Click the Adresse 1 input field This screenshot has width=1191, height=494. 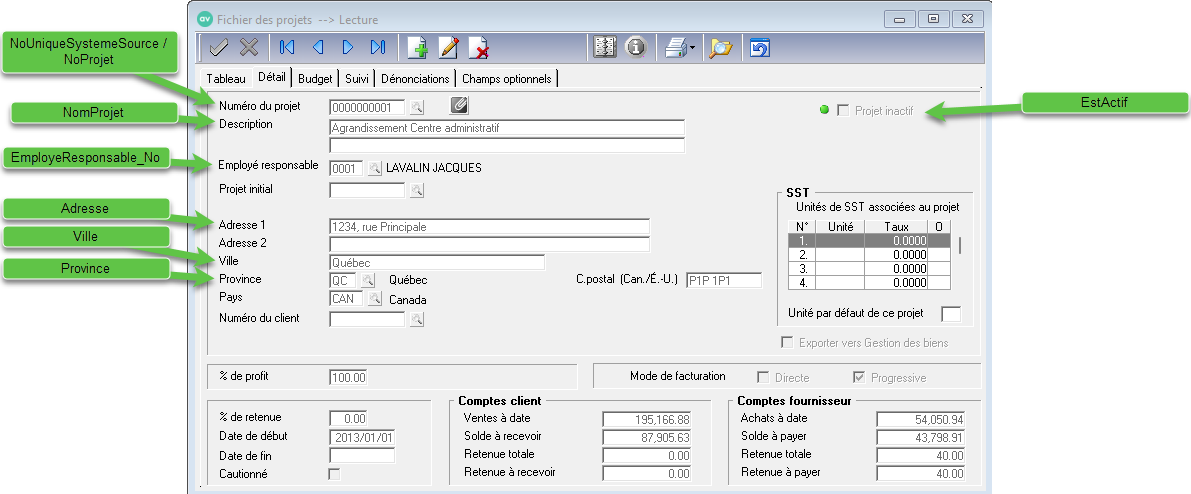click(488, 227)
